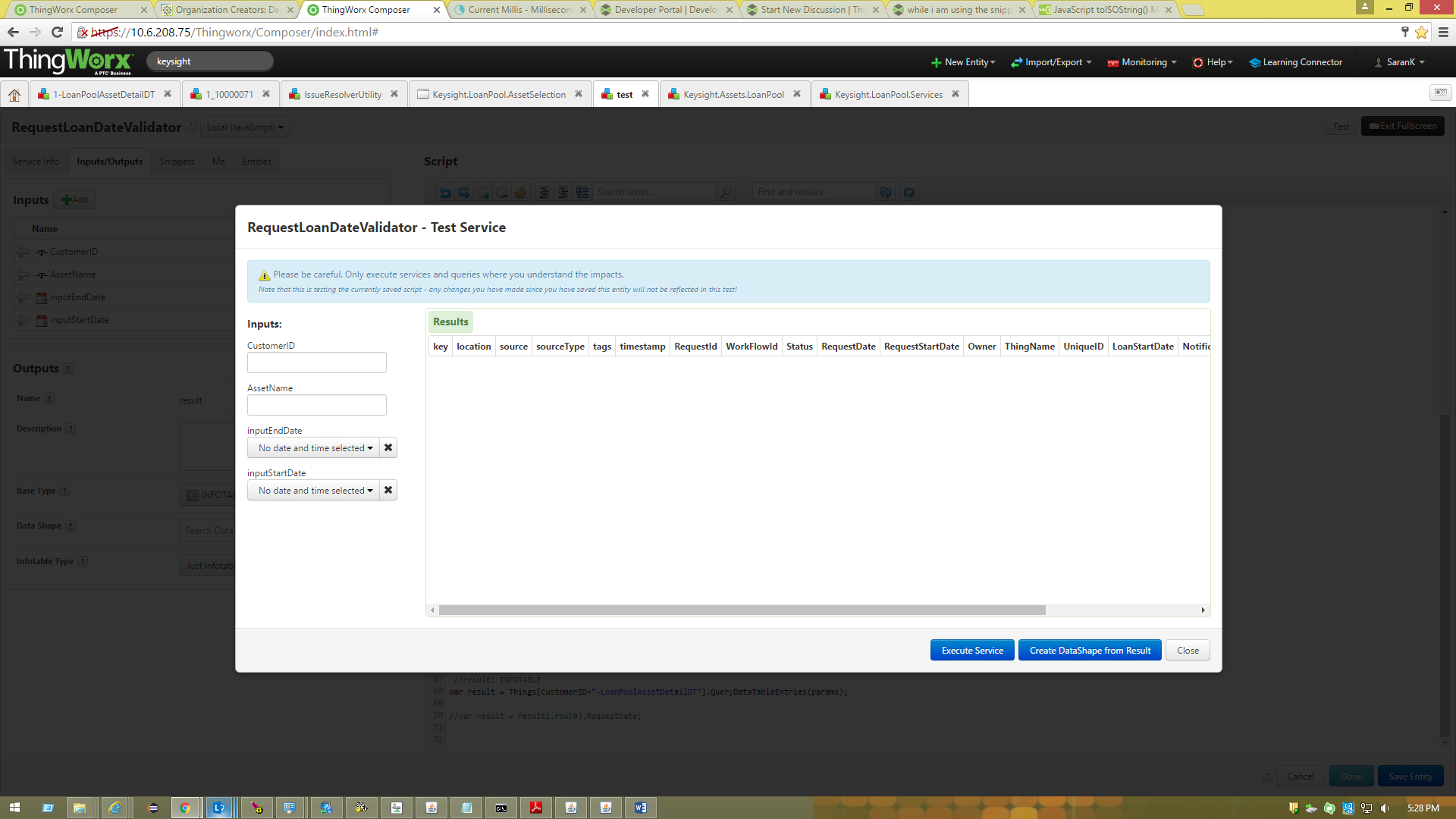The width and height of the screenshot is (1456, 819).
Task: Click the CustomerID input field
Action: [x=317, y=362]
